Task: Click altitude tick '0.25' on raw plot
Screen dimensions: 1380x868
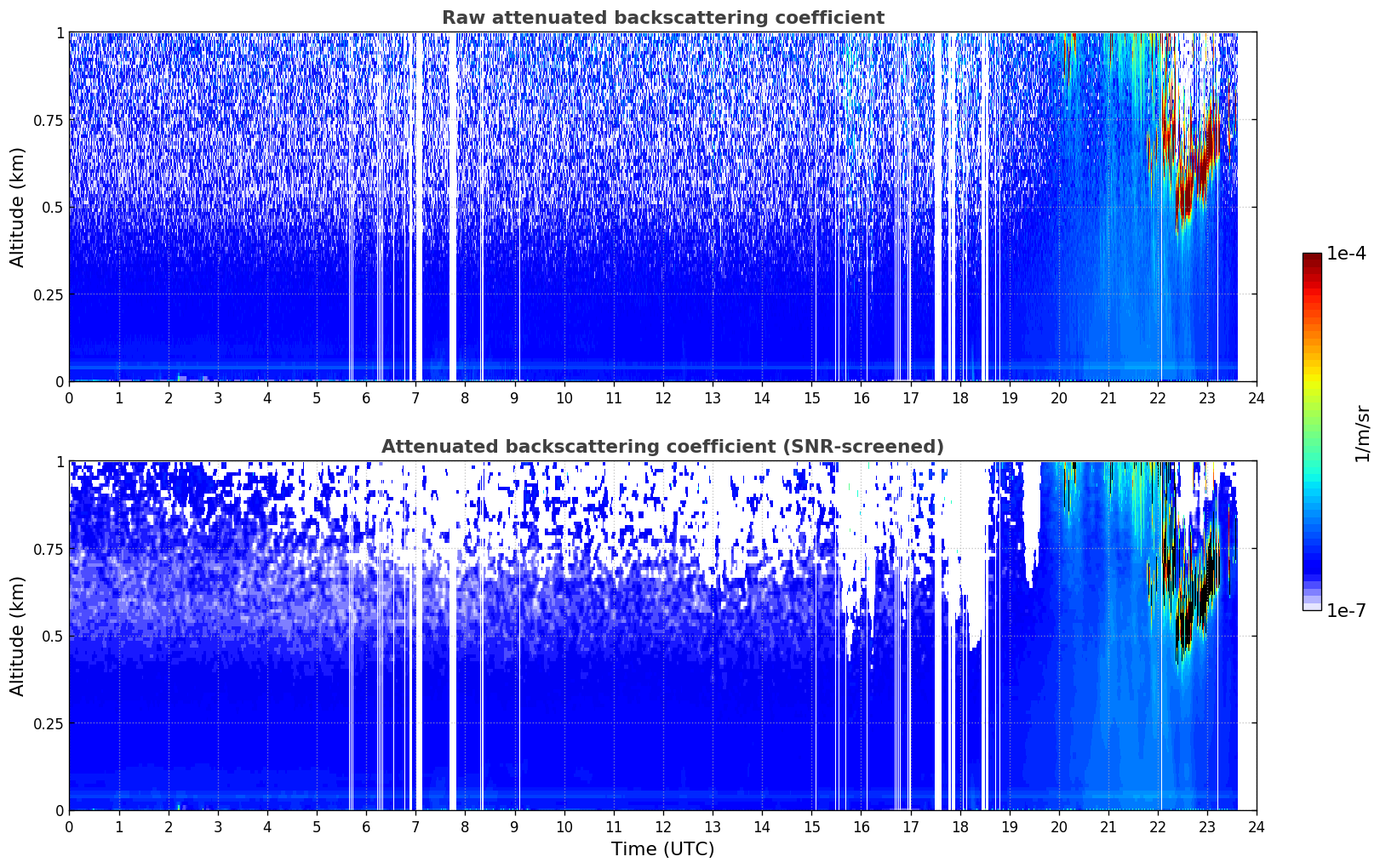Action: (x=49, y=294)
